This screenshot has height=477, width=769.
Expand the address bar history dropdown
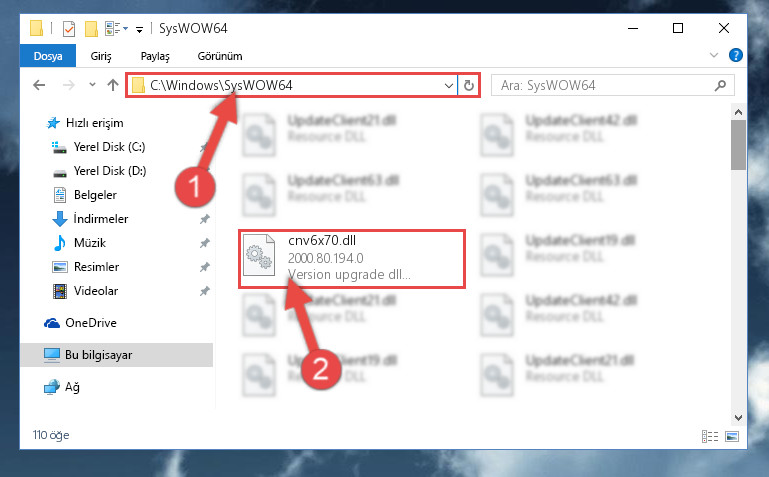[x=448, y=85]
